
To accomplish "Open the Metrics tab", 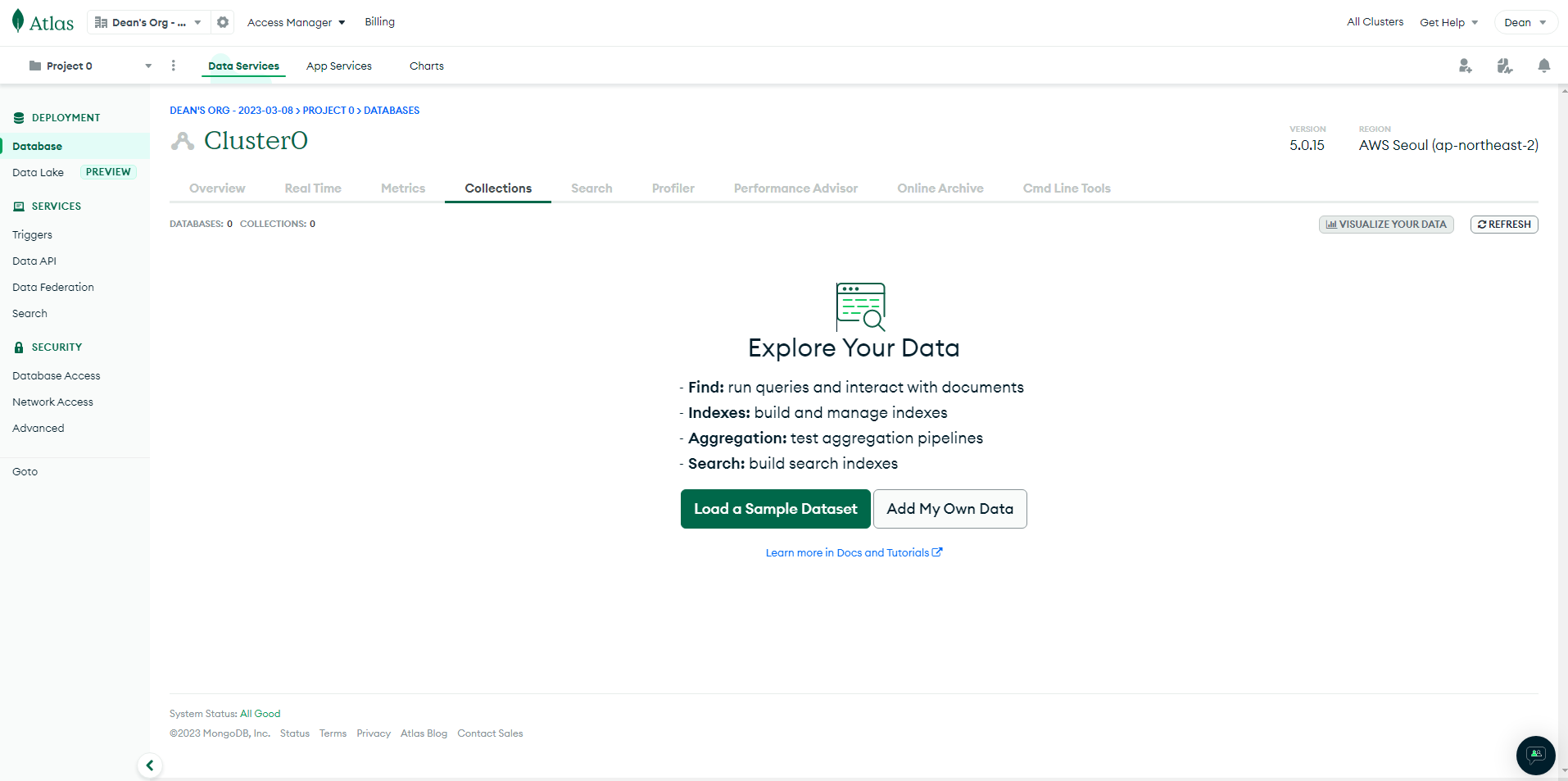I will 403,188.
